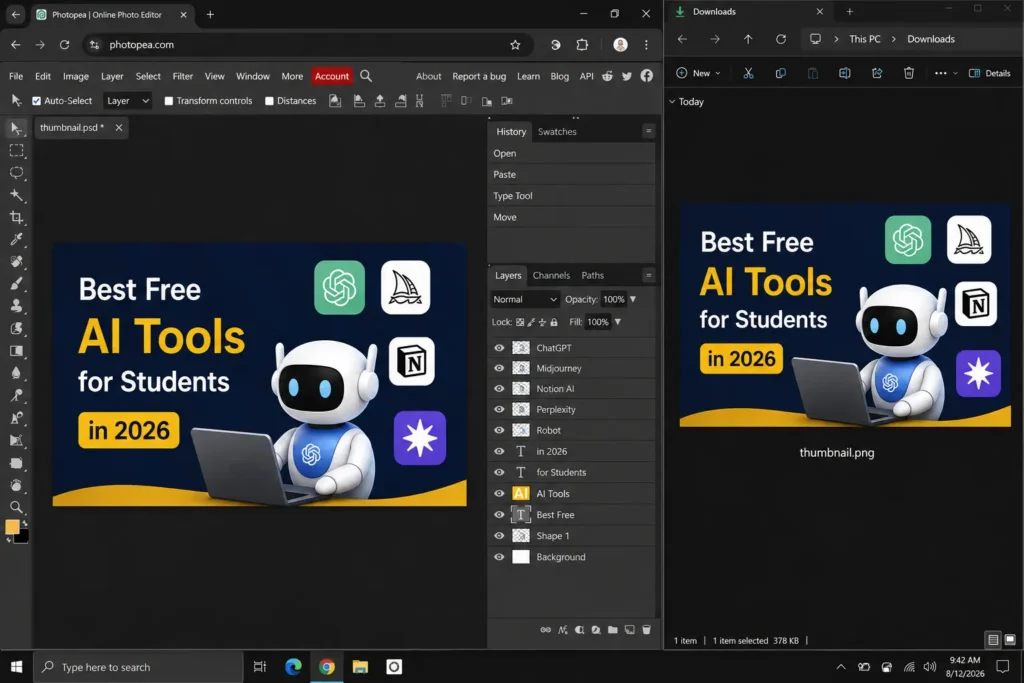
Task: Switch to the Swatches tab
Action: pos(557,131)
